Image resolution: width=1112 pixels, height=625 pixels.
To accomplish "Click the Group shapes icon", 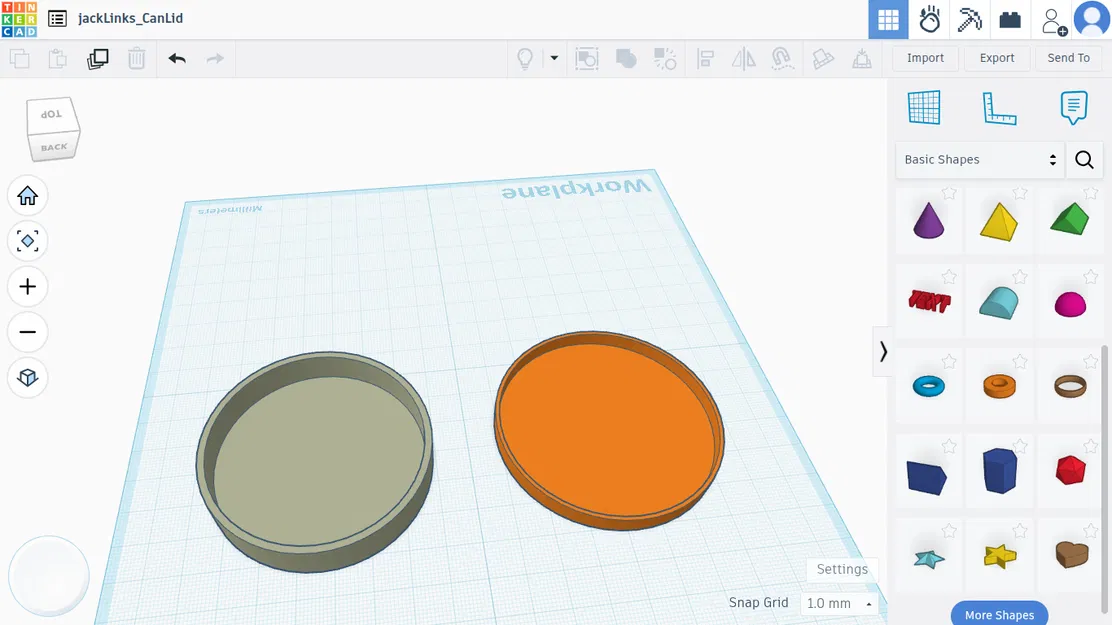I will tap(626, 59).
